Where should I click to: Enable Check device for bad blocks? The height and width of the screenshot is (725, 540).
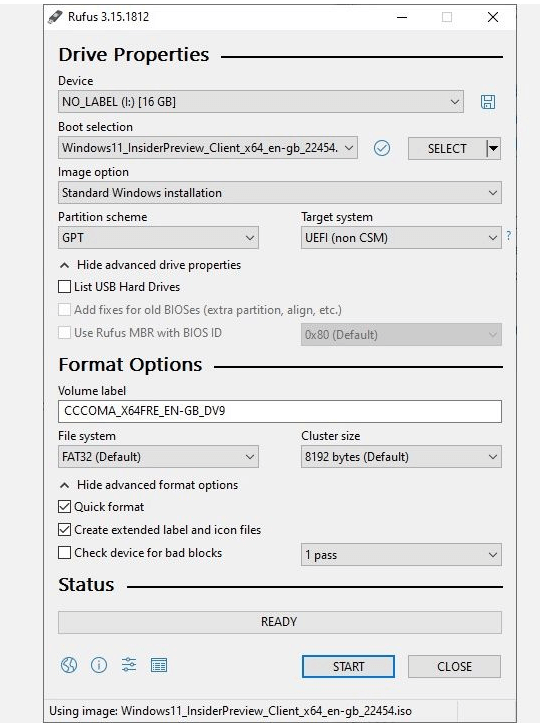pyautogui.click(x=64, y=553)
